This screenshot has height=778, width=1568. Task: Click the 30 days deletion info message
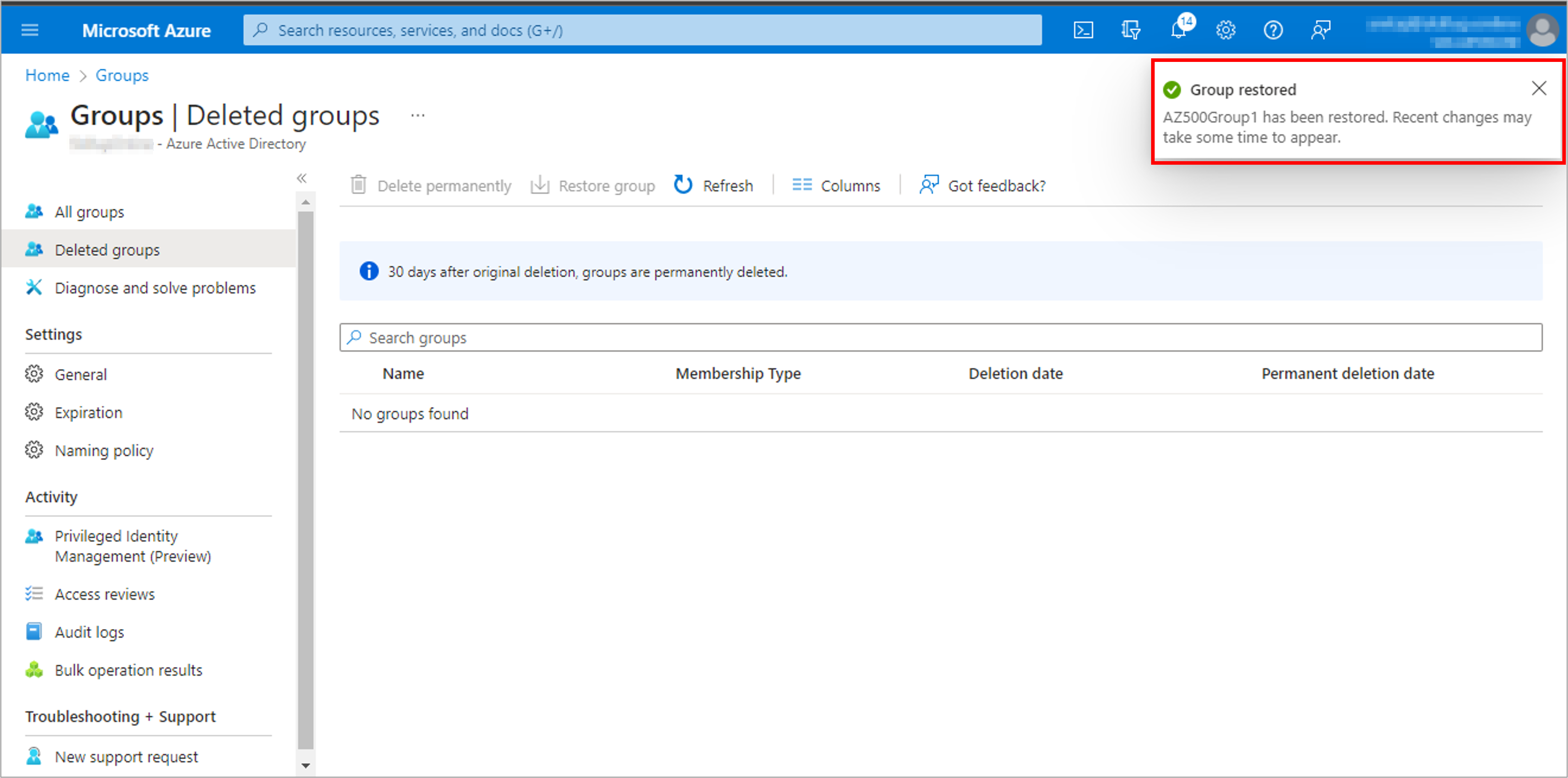click(587, 271)
